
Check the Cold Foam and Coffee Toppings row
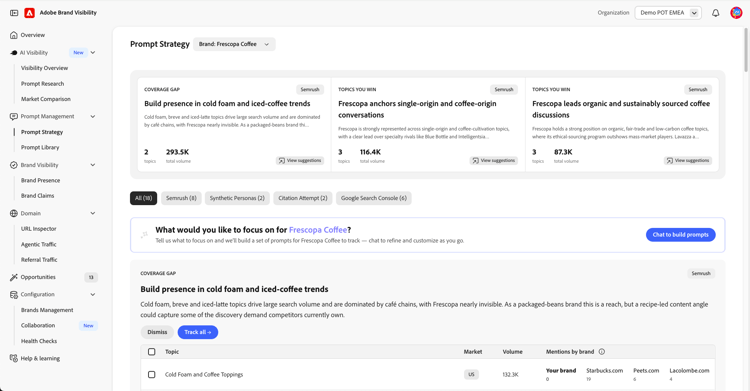click(x=152, y=375)
